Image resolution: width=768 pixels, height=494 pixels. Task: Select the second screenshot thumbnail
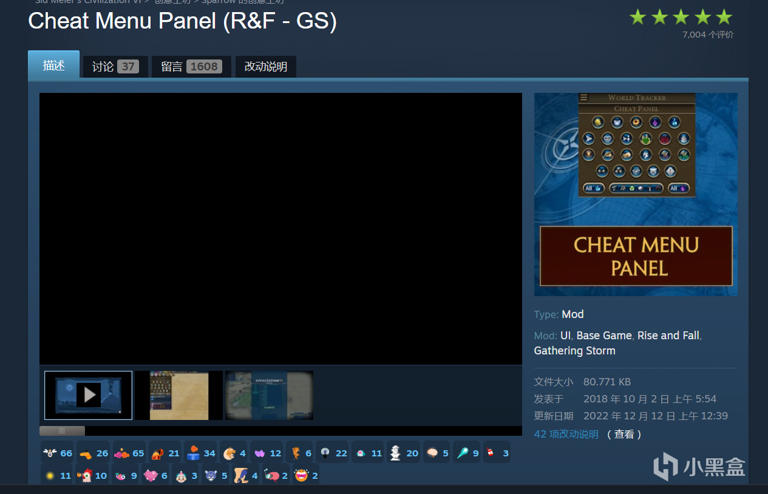(179, 395)
